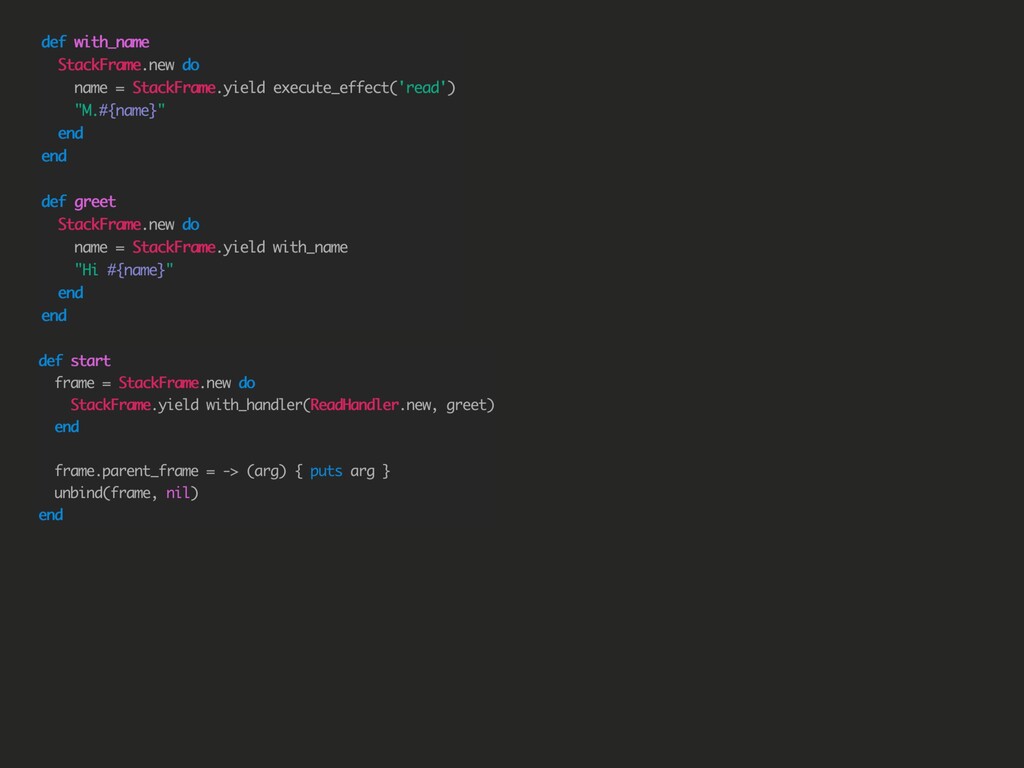This screenshot has height=768, width=1024.
Task: Click the 'def greet' method name
Action: (95, 202)
